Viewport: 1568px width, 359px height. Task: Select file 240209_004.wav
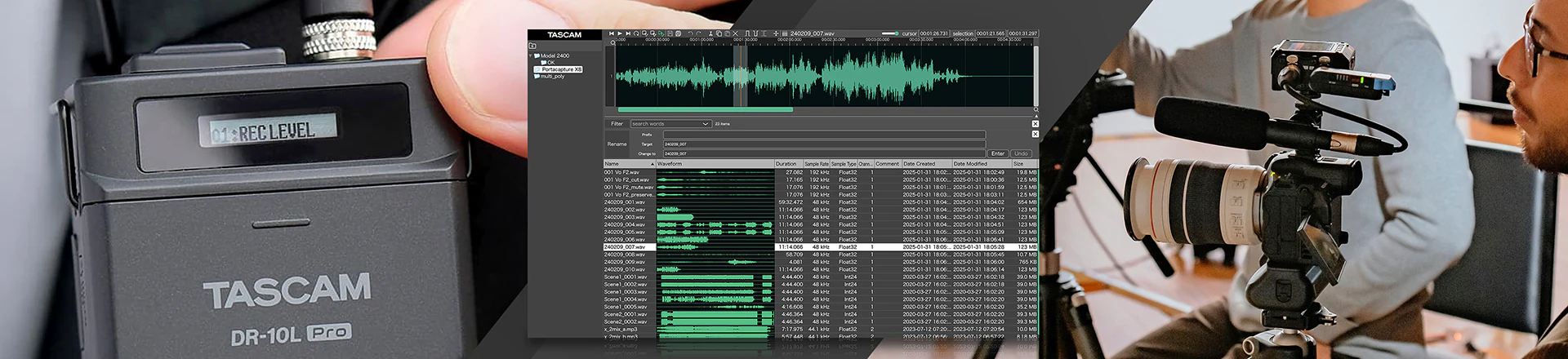tap(625, 224)
